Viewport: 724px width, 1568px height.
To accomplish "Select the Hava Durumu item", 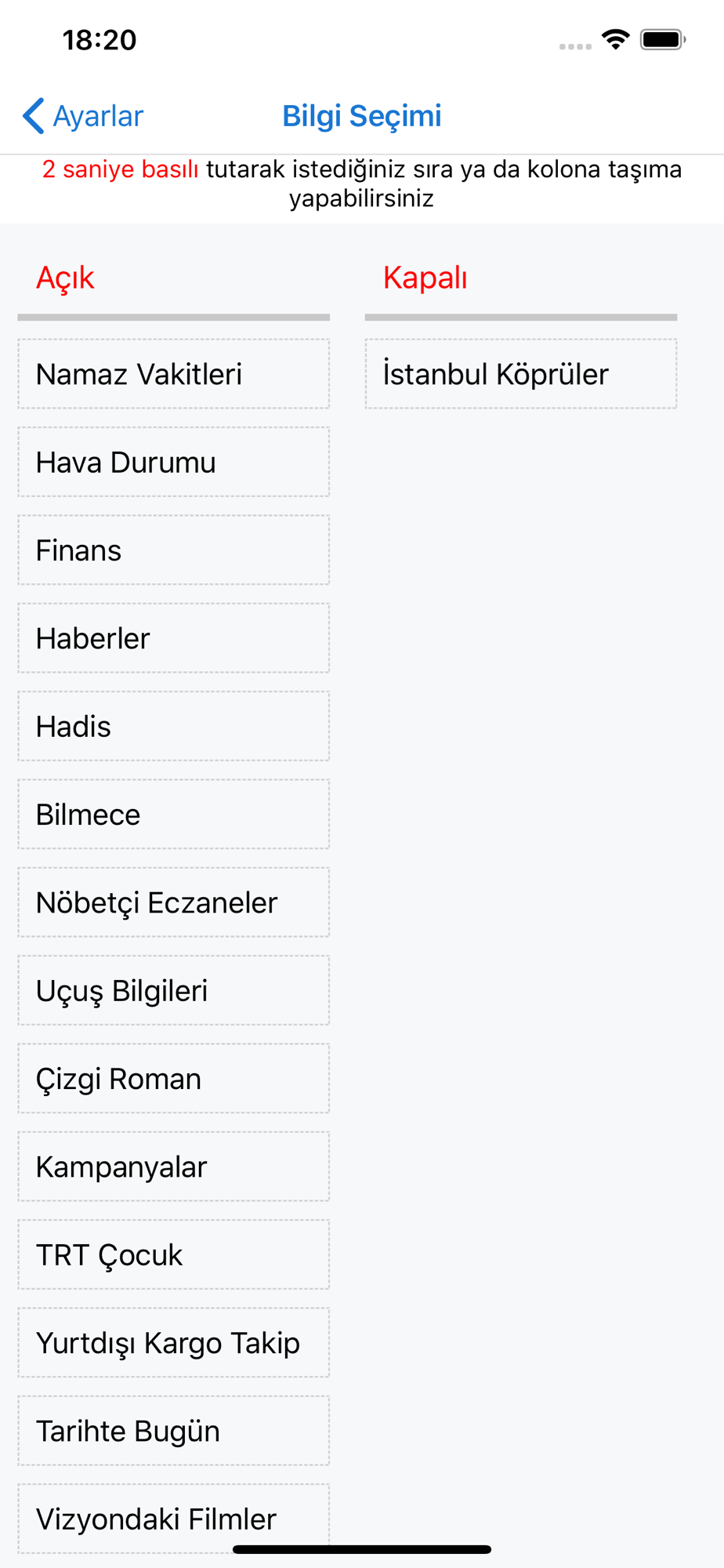I will point(173,462).
